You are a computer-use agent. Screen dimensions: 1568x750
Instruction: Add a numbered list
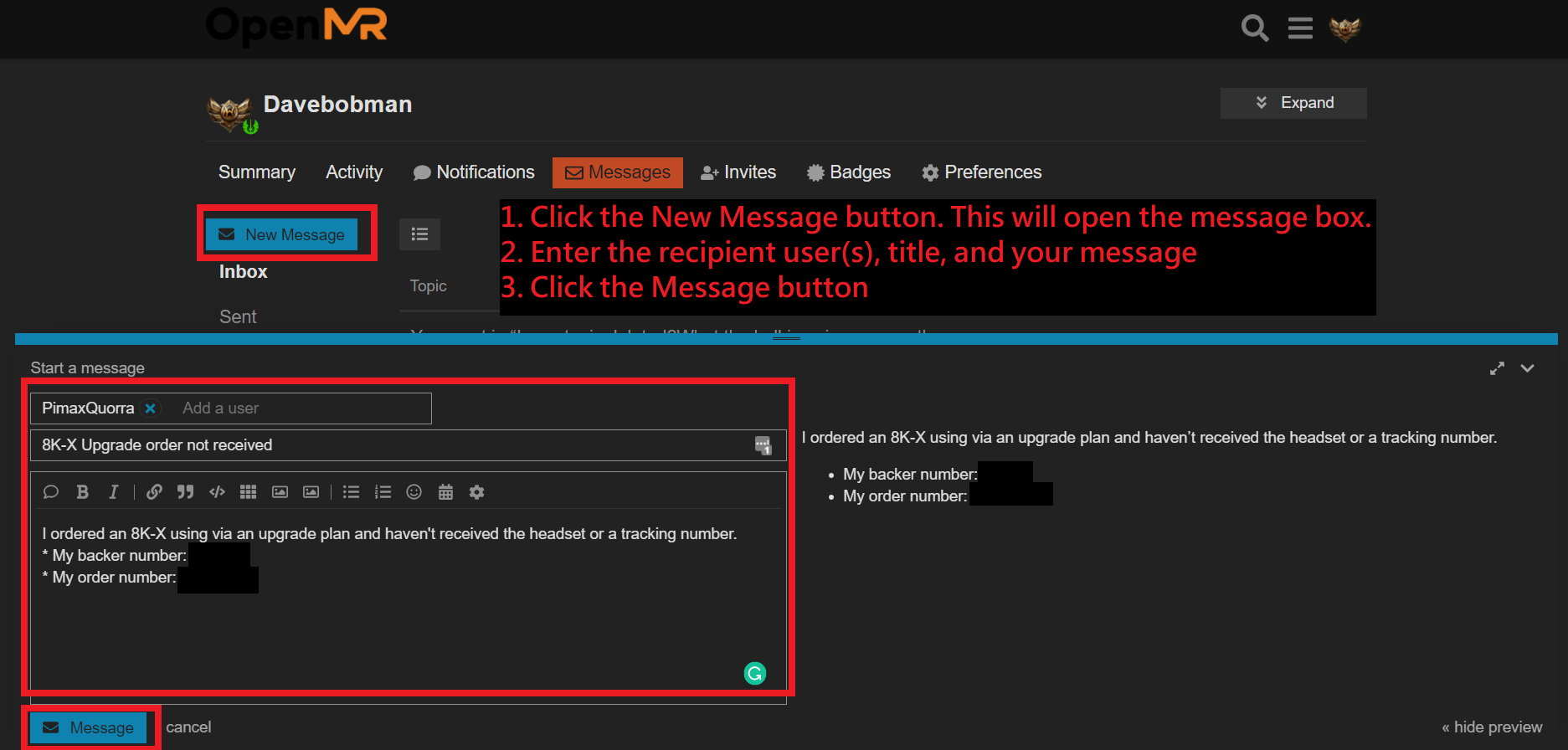click(x=383, y=492)
